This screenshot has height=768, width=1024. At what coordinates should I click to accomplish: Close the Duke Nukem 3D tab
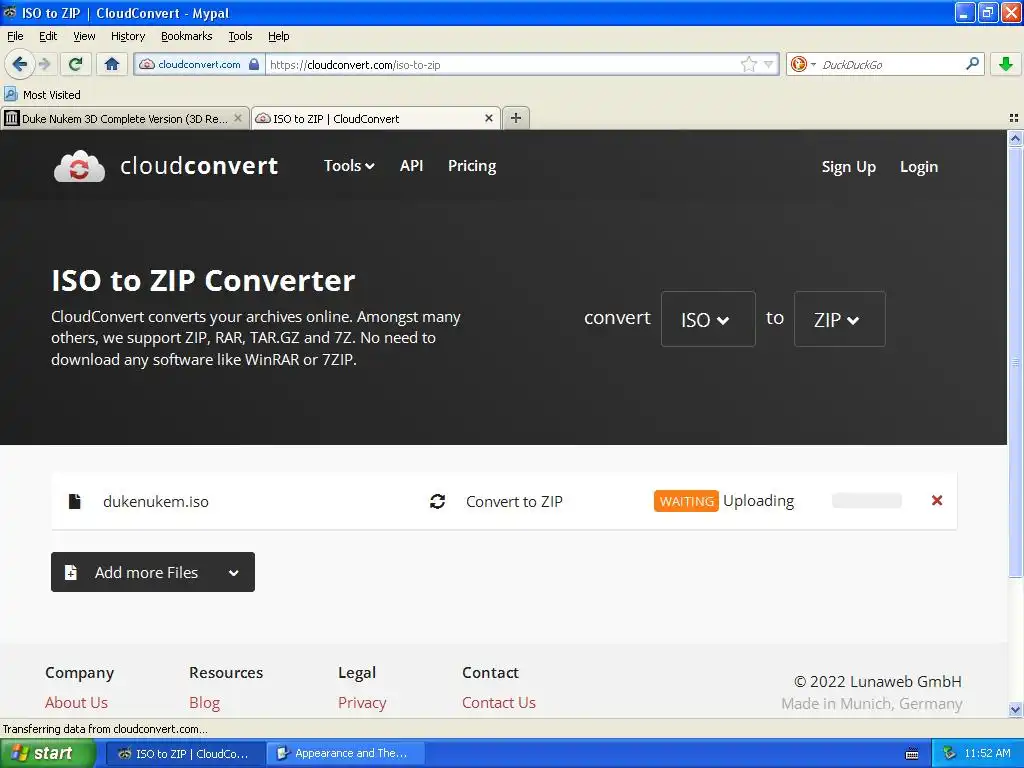point(238,118)
